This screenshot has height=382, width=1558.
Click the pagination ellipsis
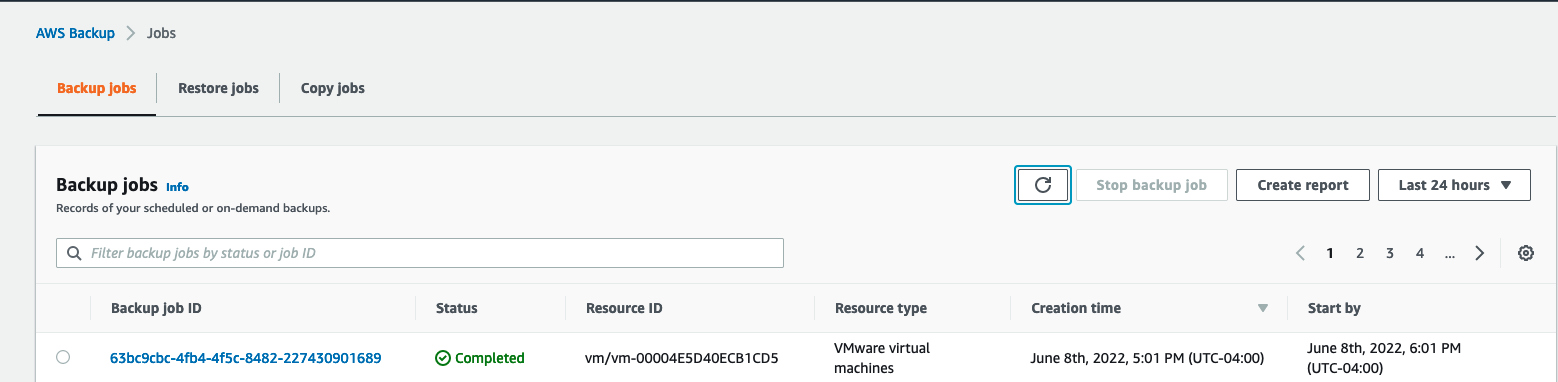pos(1450,254)
